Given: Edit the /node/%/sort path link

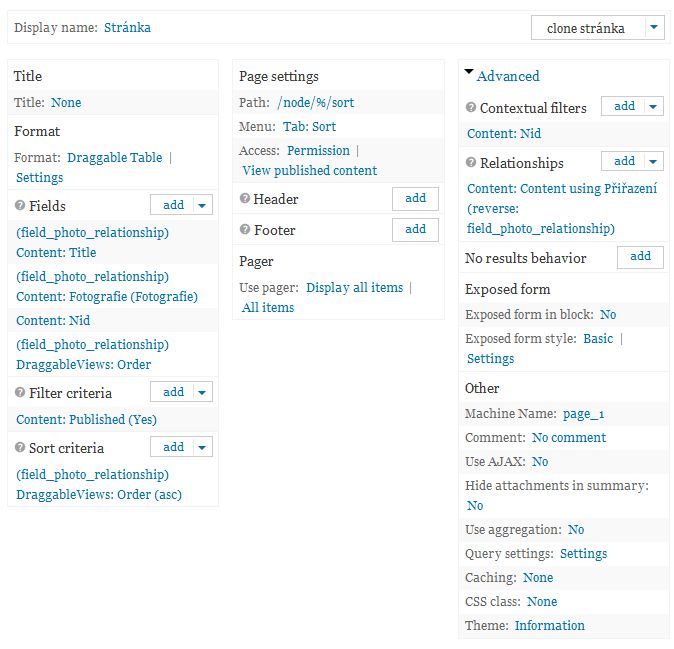Looking at the screenshot, I should 315,102.
